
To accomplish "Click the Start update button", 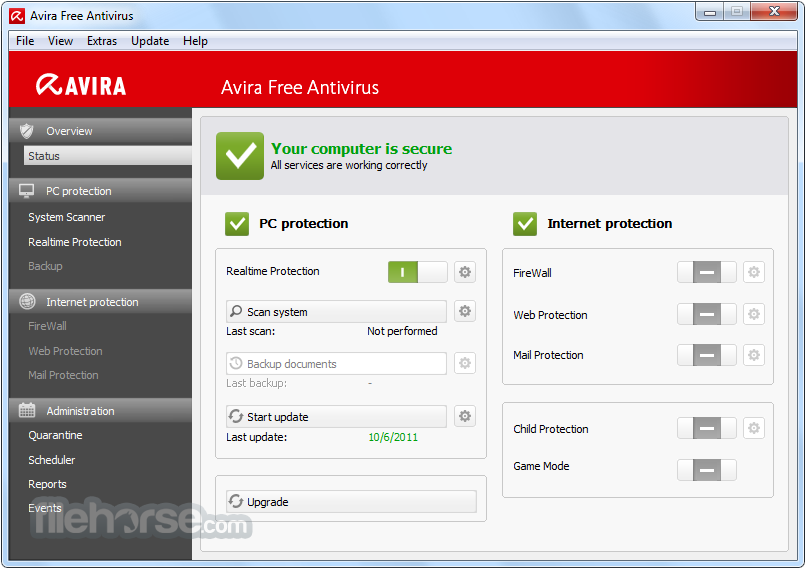I will click(x=336, y=416).
